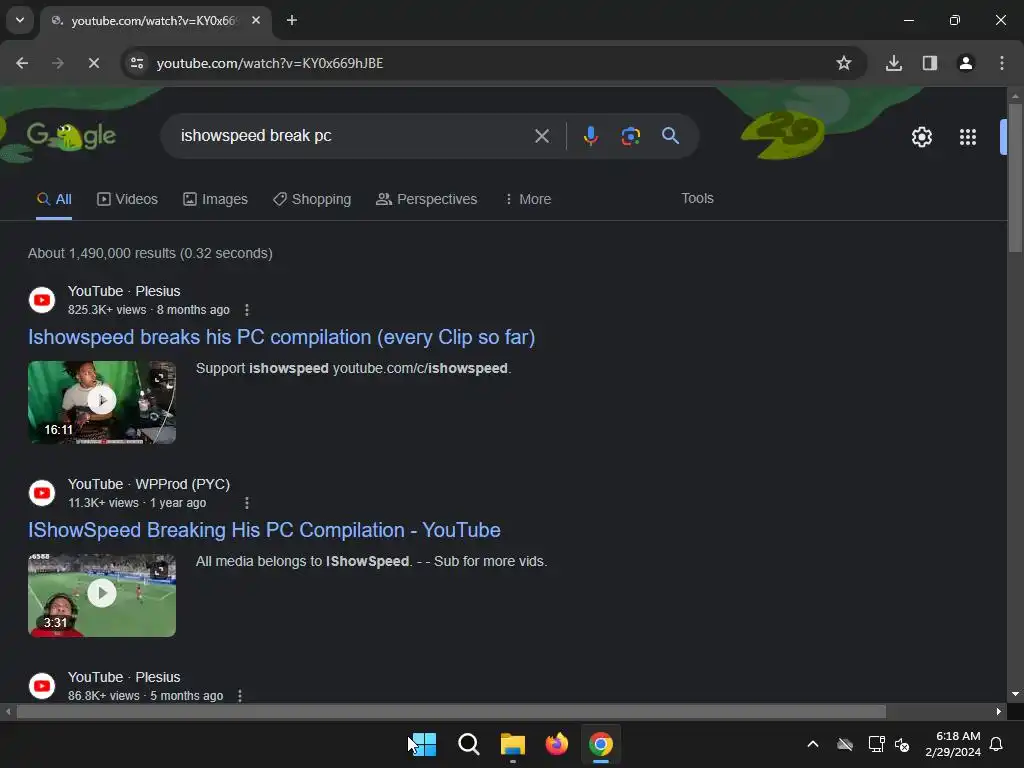Bookmark this tab with the star icon
This screenshot has width=1024, height=768.
pos(844,63)
